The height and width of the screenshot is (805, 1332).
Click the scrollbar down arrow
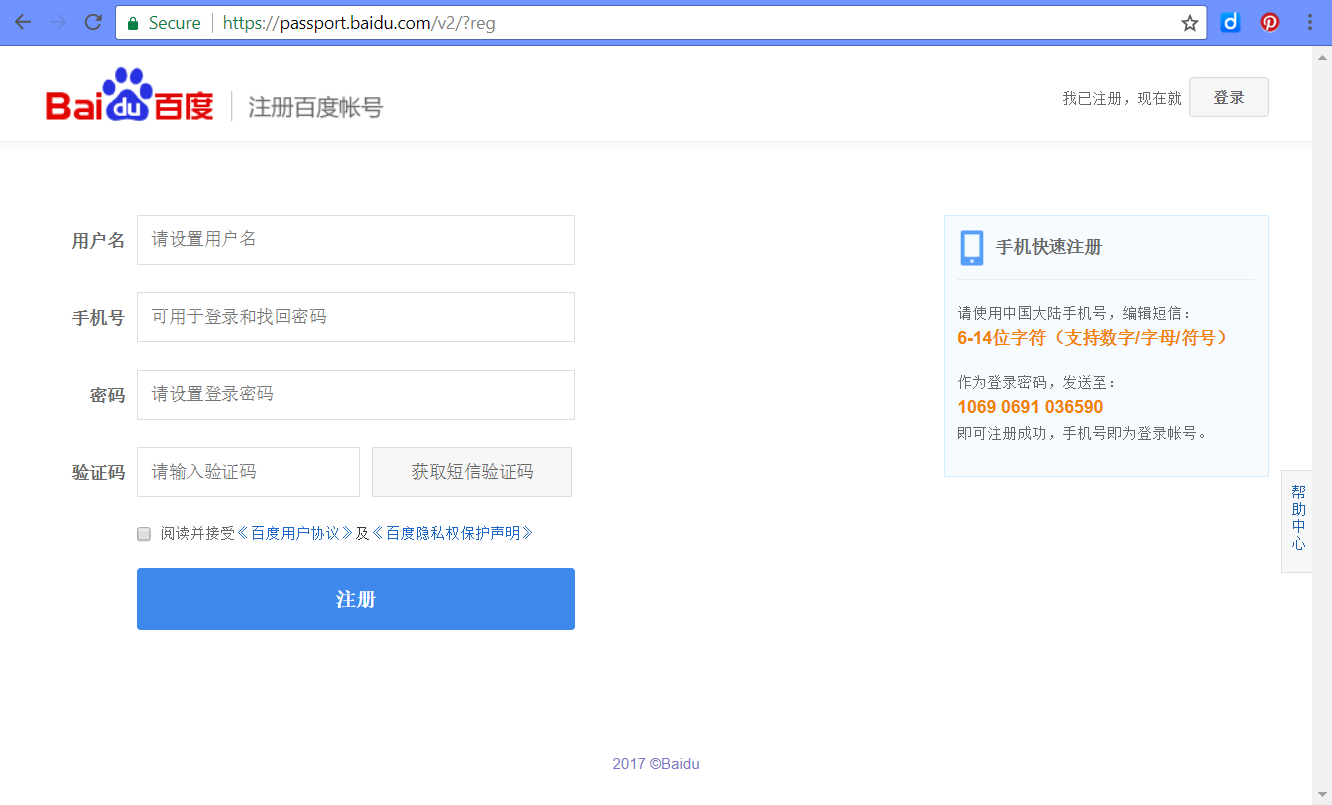click(x=1322, y=795)
